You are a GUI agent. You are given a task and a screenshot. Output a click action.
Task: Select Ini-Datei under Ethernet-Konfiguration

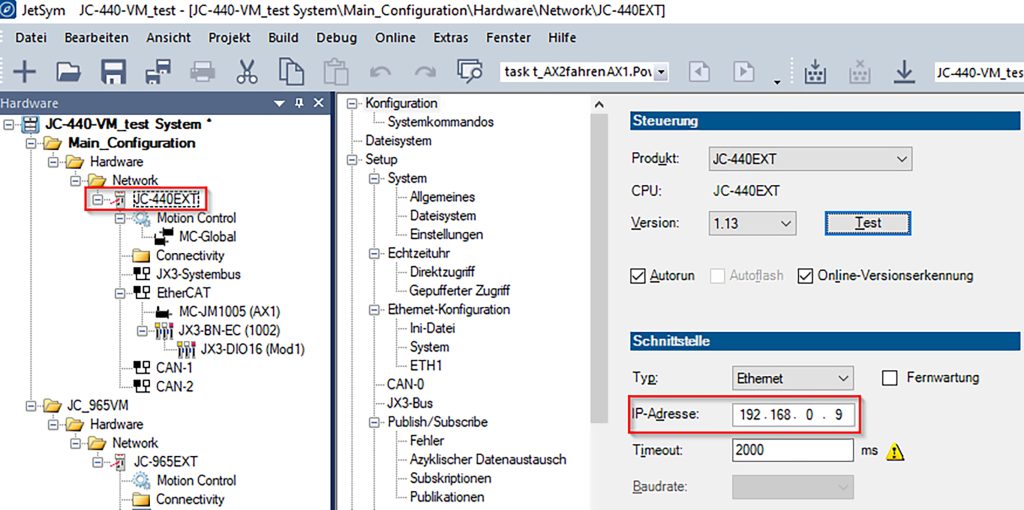coord(432,328)
